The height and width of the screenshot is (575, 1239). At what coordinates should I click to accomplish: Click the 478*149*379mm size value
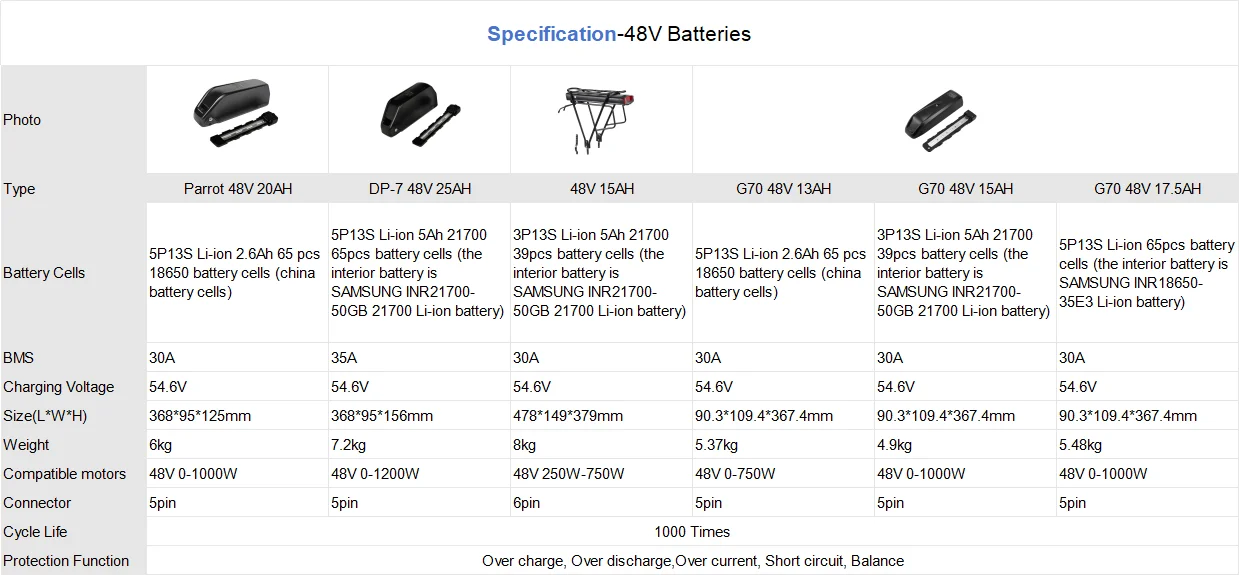point(568,416)
